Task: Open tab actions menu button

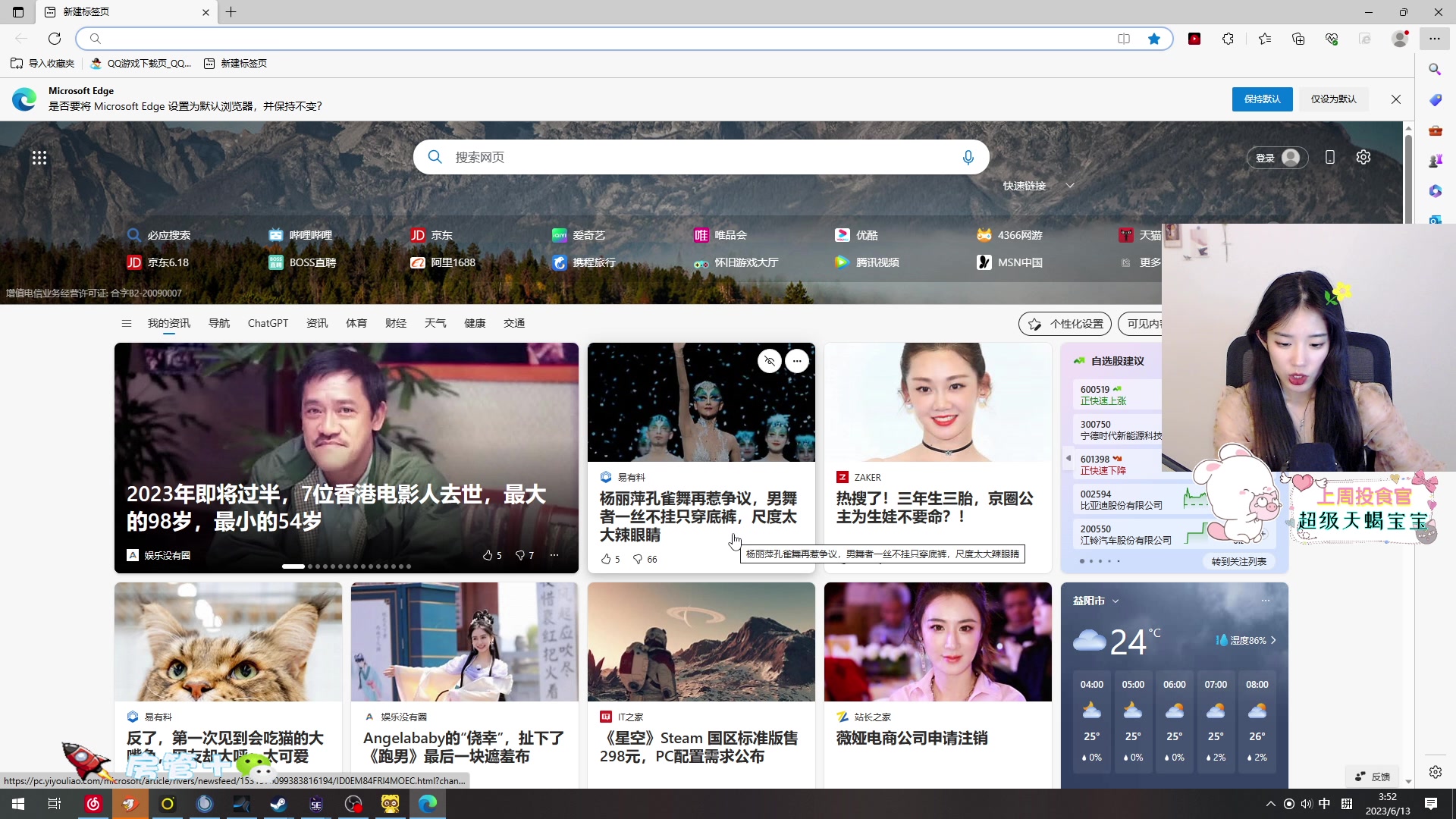Action: 18,12
